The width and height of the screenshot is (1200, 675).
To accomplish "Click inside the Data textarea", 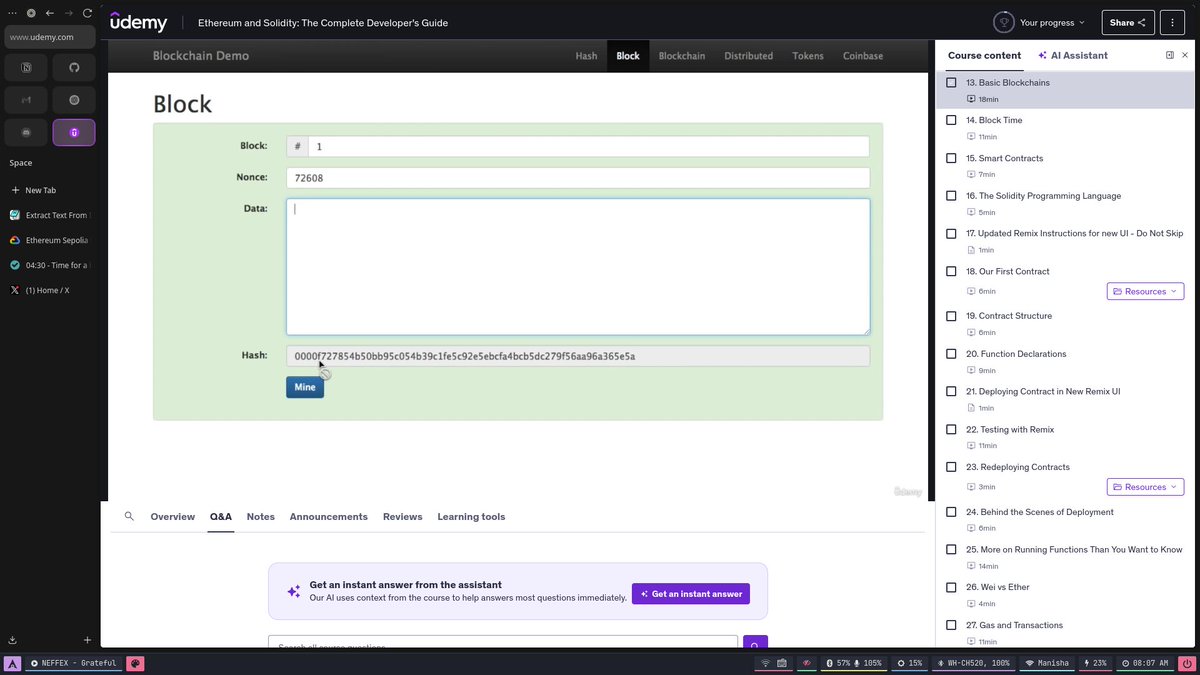I will tap(578, 267).
